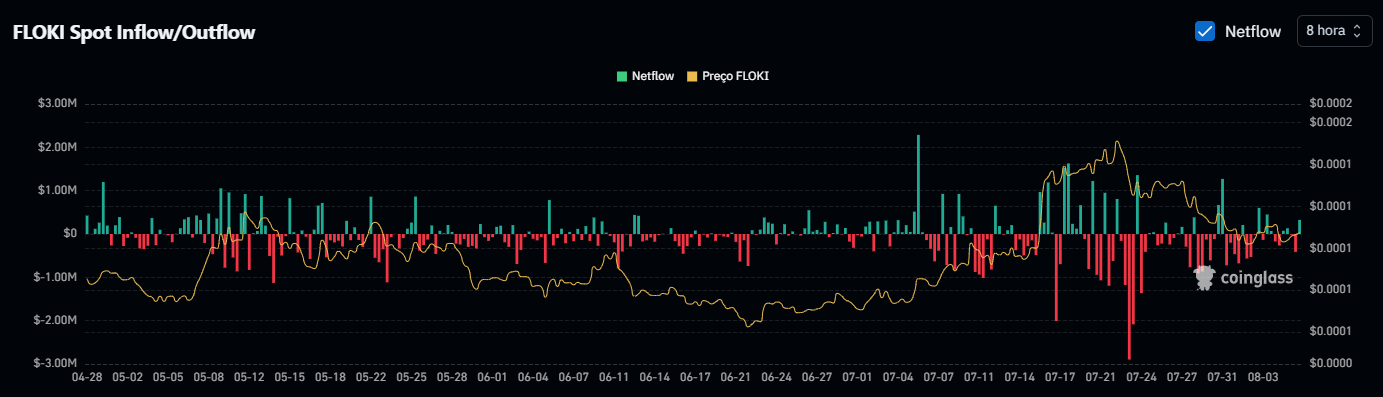Click the $1.00M axis label
This screenshot has width=1383, height=397.
(57, 190)
